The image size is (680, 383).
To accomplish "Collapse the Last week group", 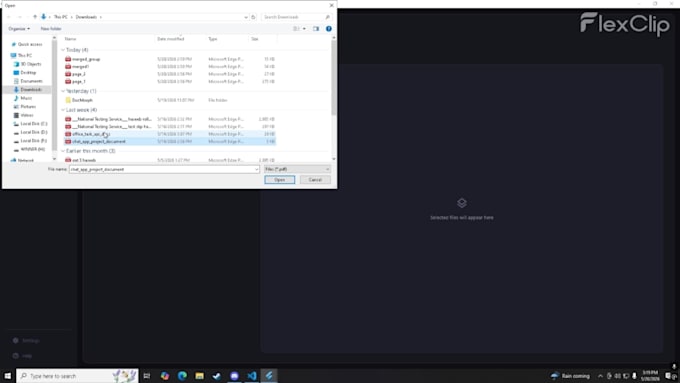I will coord(63,110).
